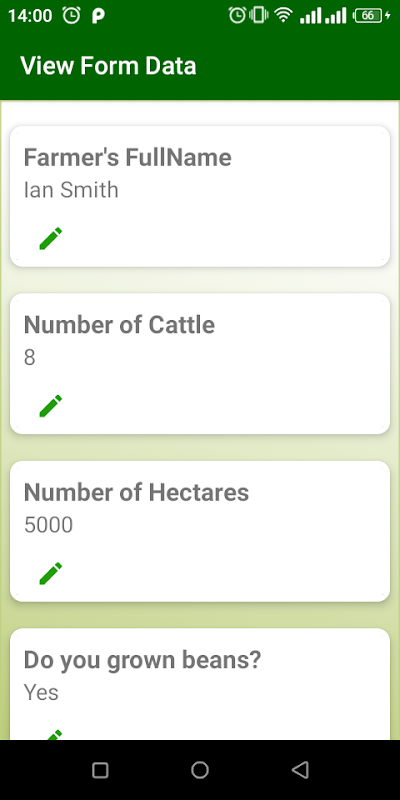Tap the Wi-Fi icon in status bar
The image size is (400, 800).
(283, 15)
